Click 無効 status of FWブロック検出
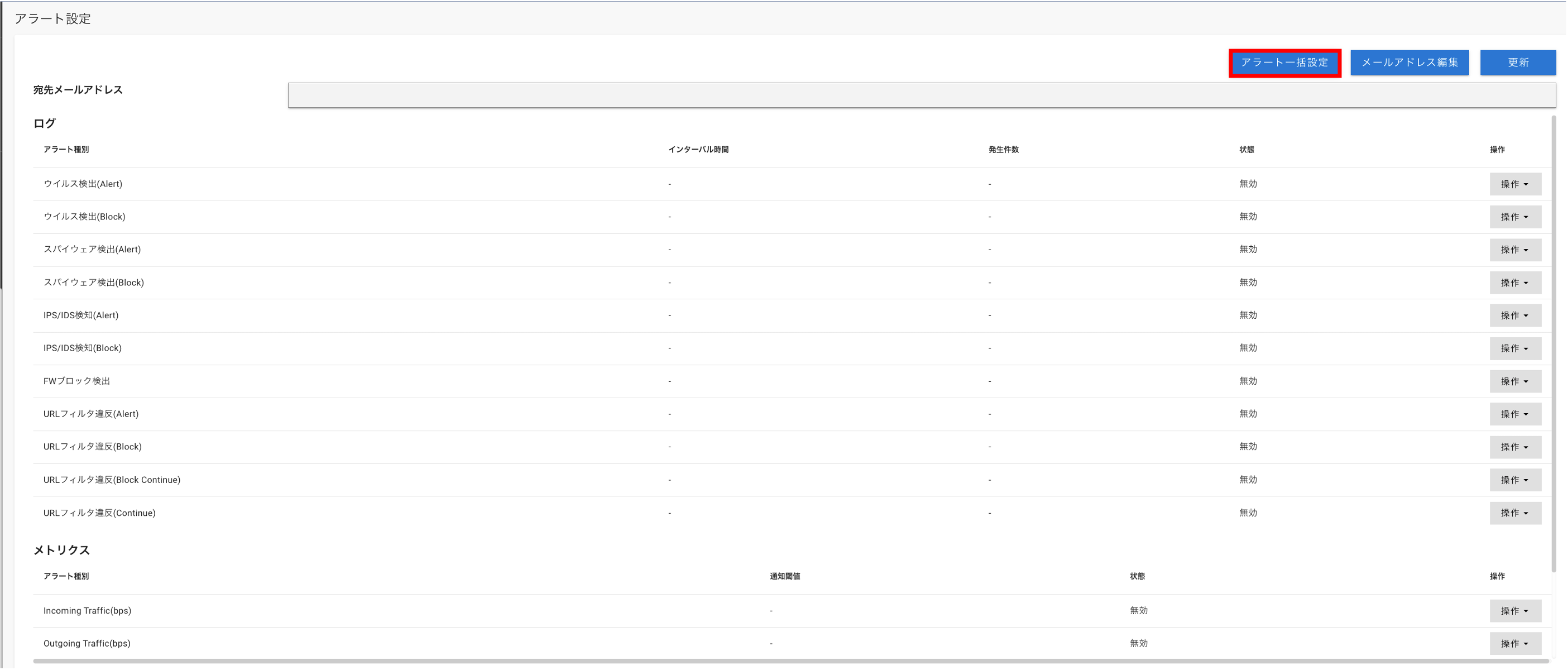 tap(1248, 381)
